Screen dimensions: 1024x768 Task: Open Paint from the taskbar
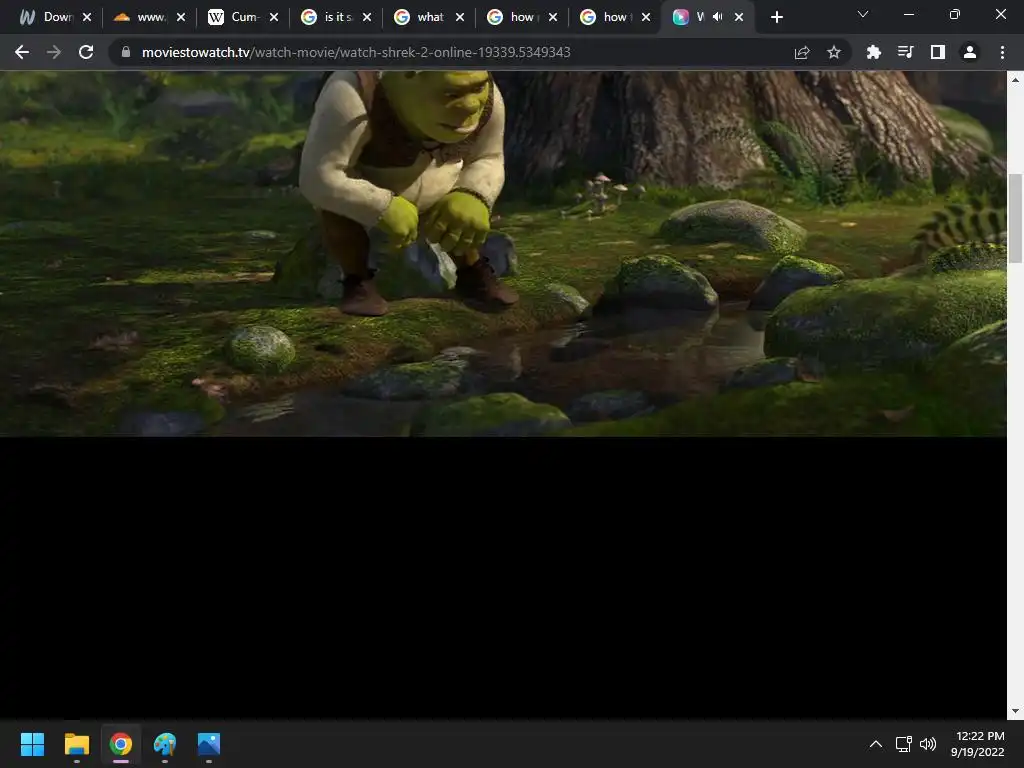click(165, 744)
